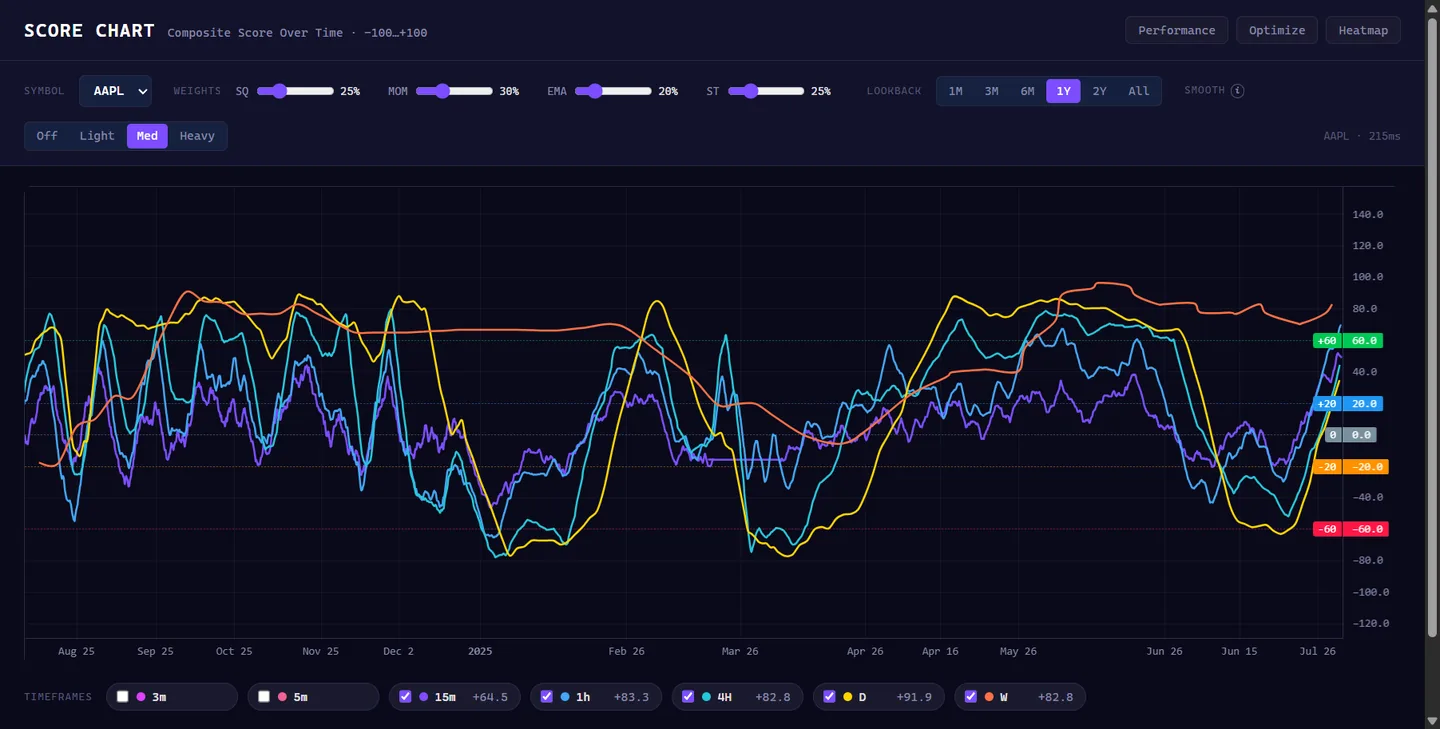1440x729 pixels.
Task: Open the AAPL symbol dropdown
Action: tap(115, 91)
